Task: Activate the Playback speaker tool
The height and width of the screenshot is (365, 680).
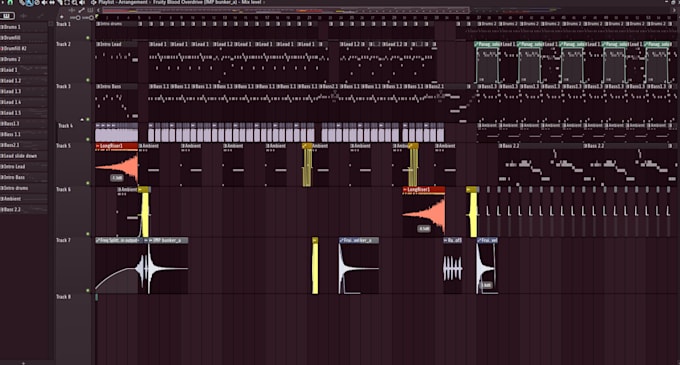Action: [x=82, y=2]
